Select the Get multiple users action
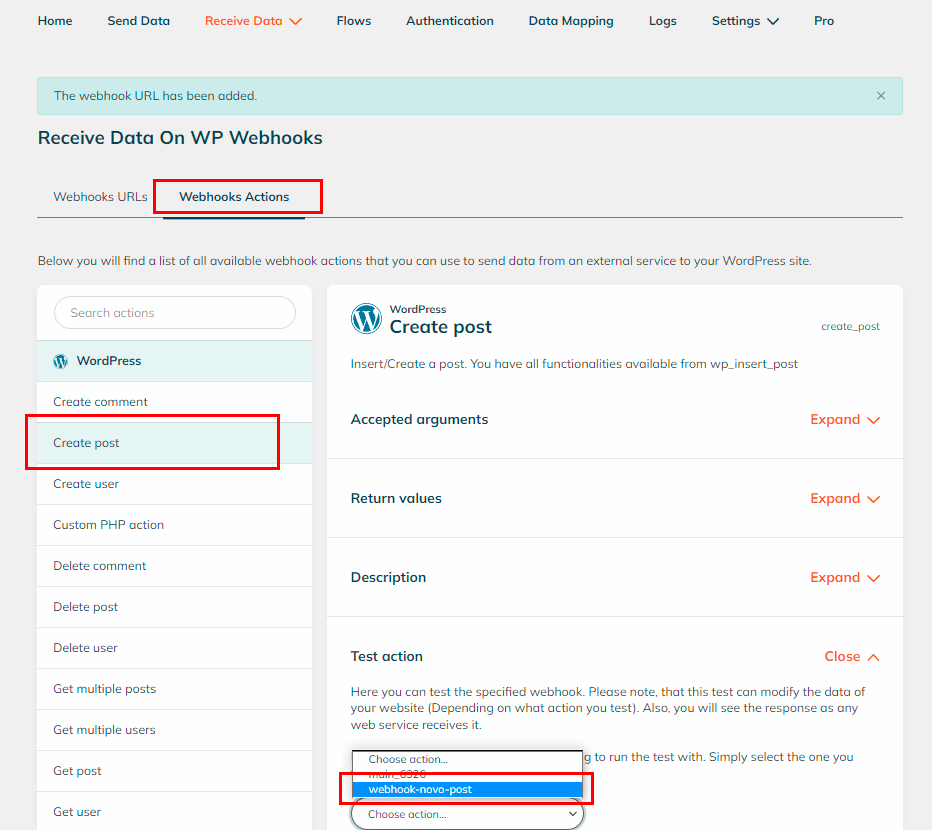The width and height of the screenshot is (932, 830). 175,730
